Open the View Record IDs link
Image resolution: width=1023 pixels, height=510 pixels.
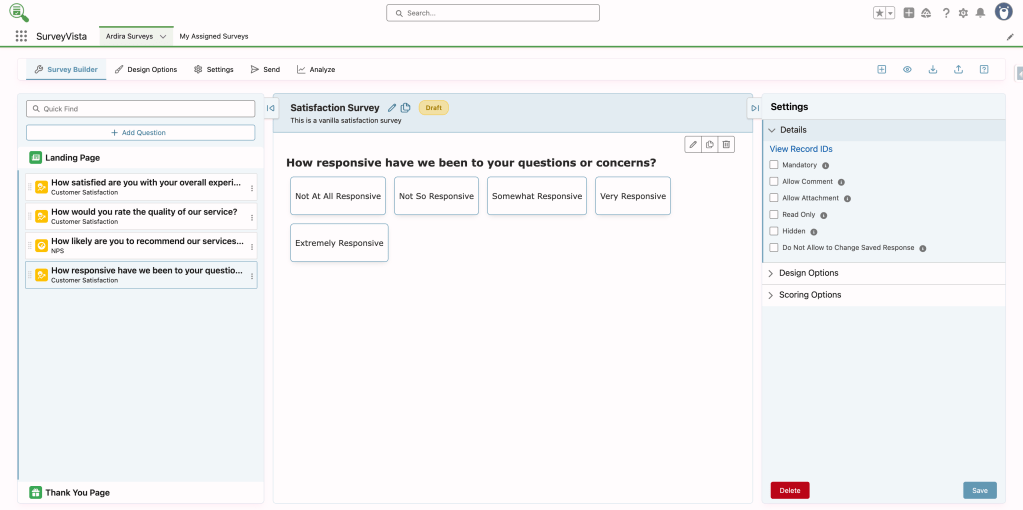[801, 149]
